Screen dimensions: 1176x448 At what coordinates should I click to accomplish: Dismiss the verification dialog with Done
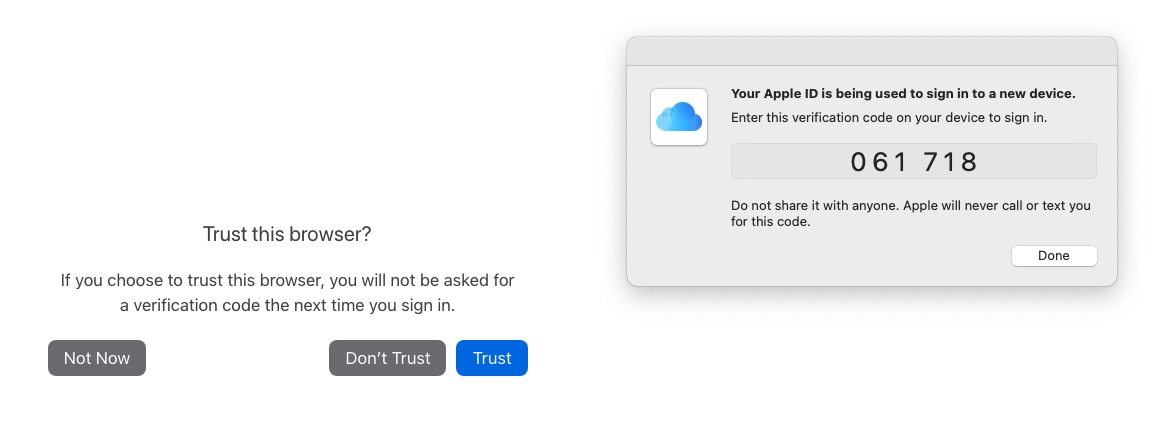[x=1053, y=256]
